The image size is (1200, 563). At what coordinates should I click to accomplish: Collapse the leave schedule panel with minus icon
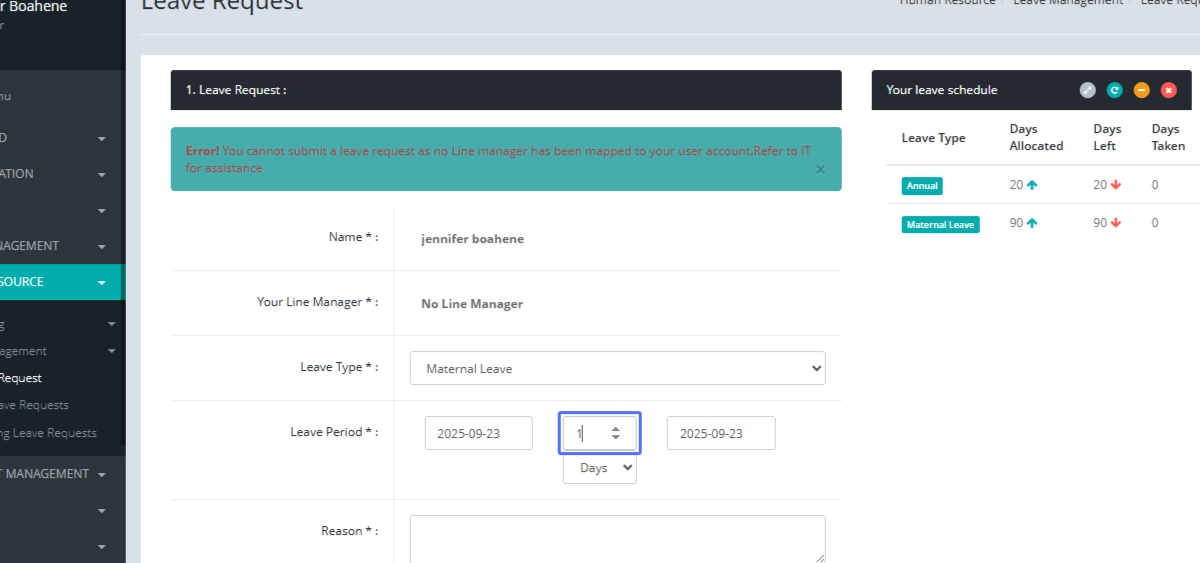point(1142,90)
